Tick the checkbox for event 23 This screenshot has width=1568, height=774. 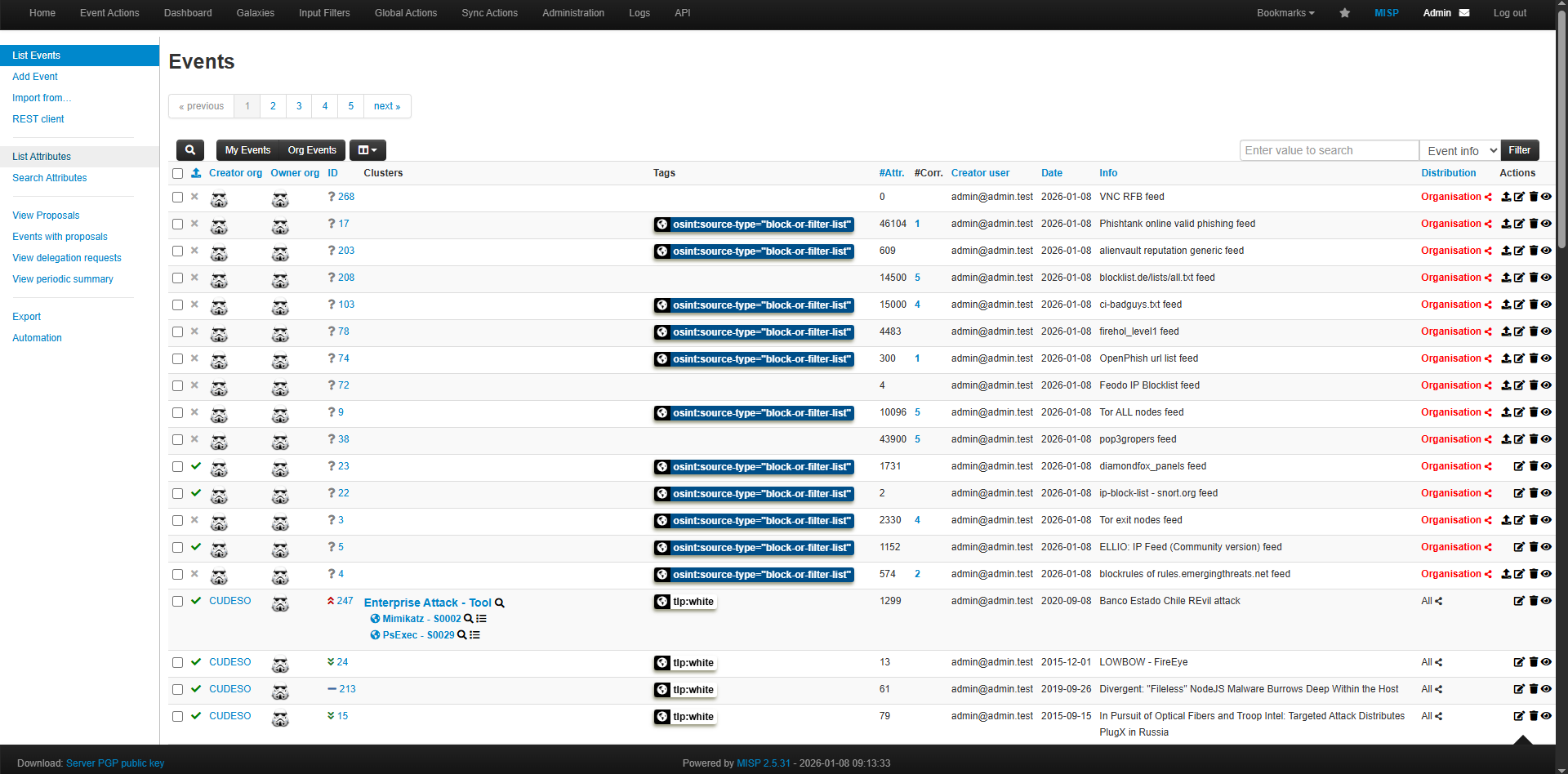coord(177,466)
